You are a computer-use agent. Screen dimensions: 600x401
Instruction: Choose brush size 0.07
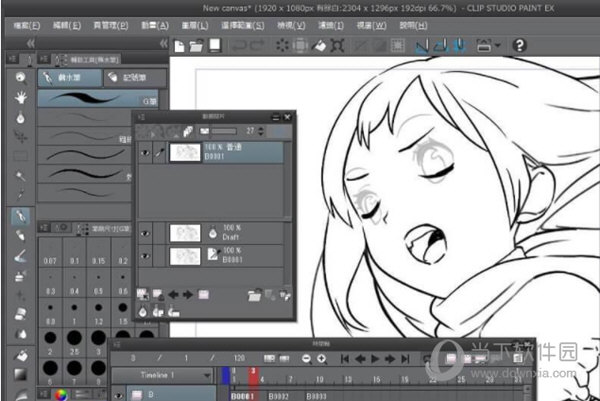(50, 252)
